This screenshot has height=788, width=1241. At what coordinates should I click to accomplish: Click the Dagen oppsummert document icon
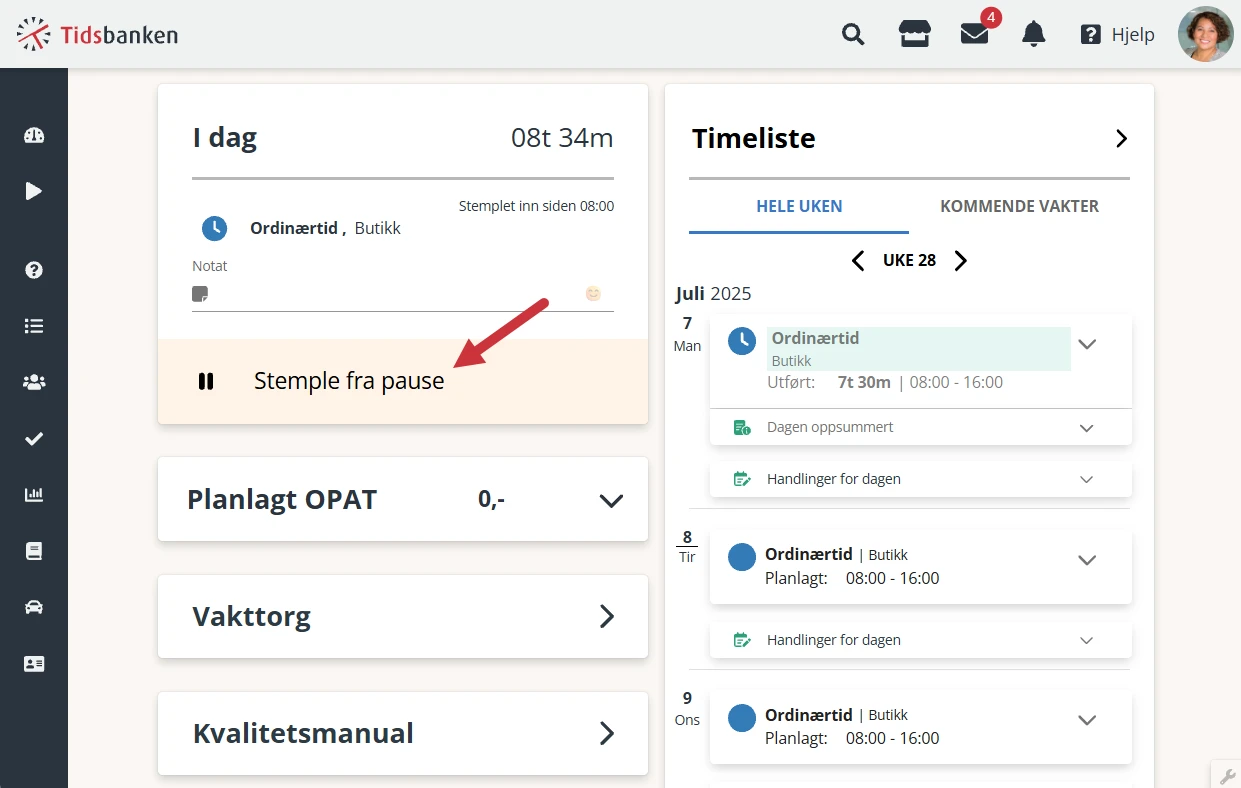(742, 427)
